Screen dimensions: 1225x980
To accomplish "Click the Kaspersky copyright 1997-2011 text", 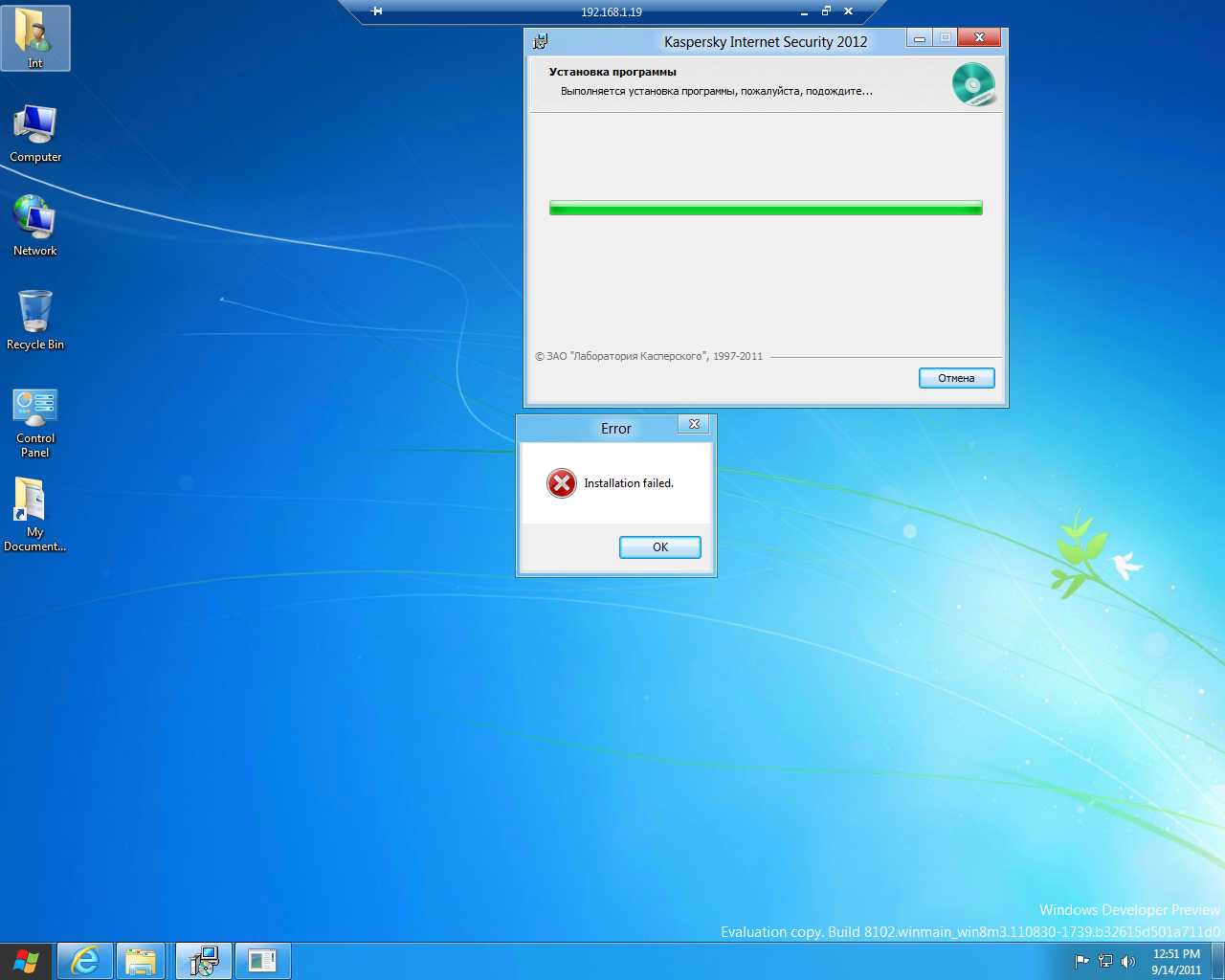I will point(649,356).
